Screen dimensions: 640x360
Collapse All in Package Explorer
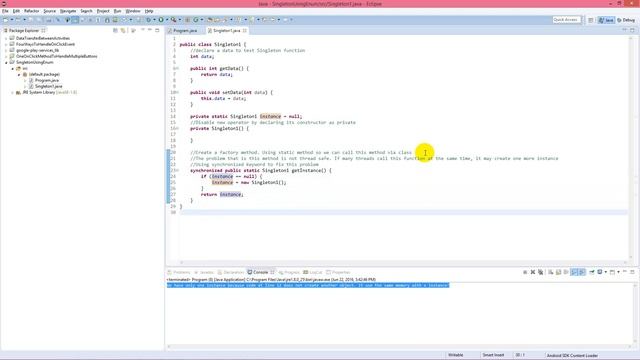116,31
